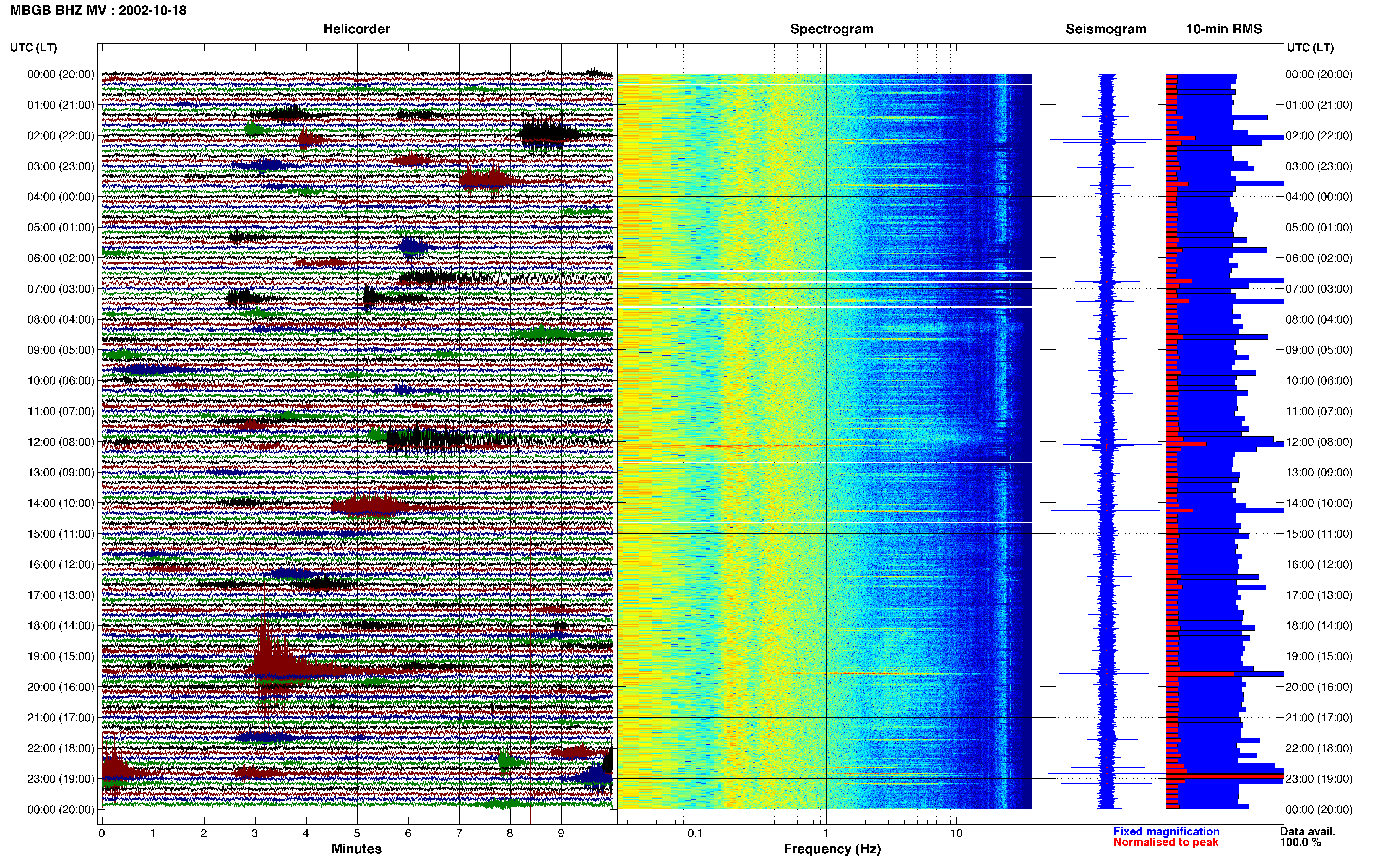Click the right 'UTC (LT)' axis label

[1310, 48]
